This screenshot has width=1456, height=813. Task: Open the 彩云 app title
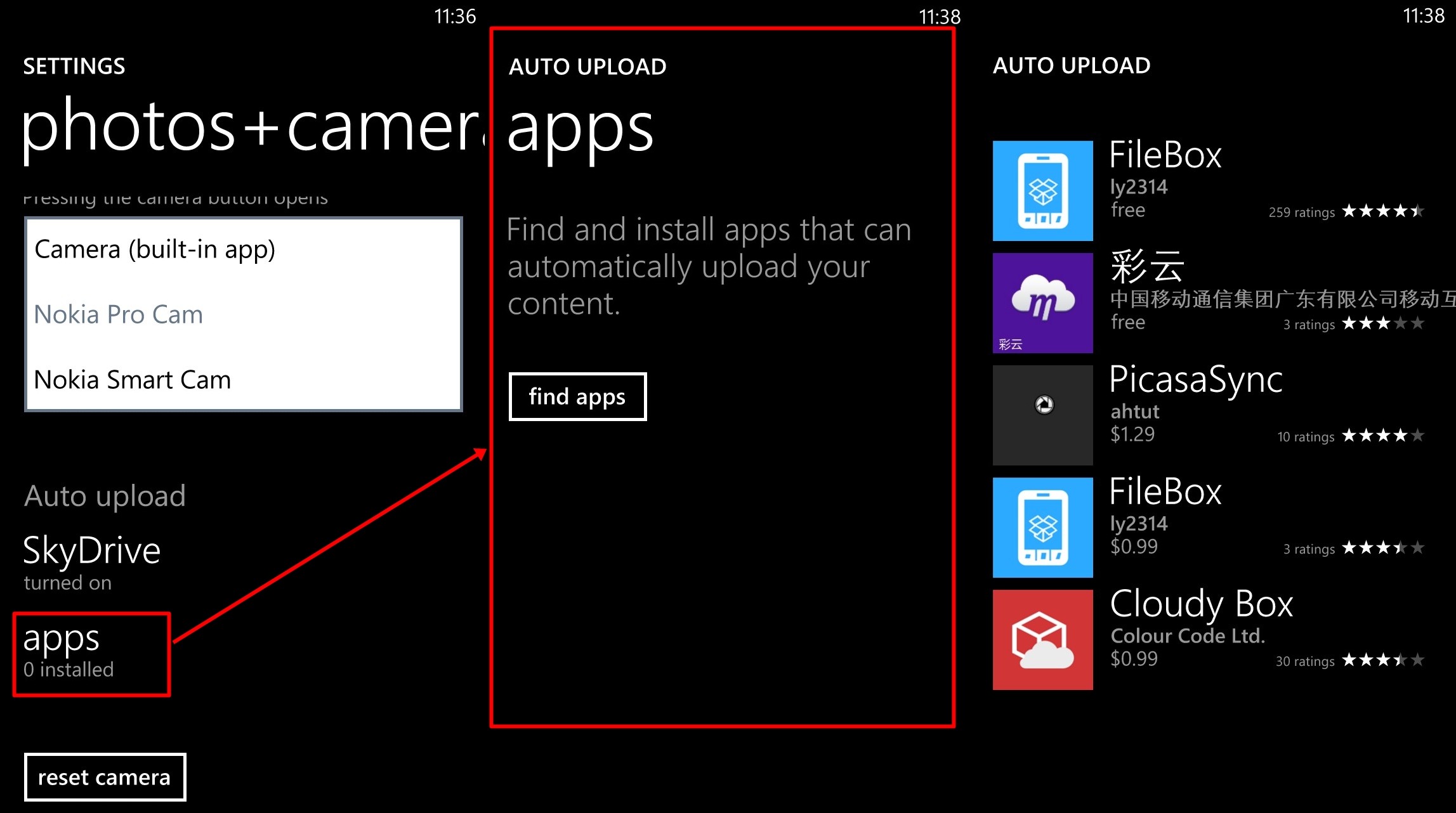[x=1147, y=266]
